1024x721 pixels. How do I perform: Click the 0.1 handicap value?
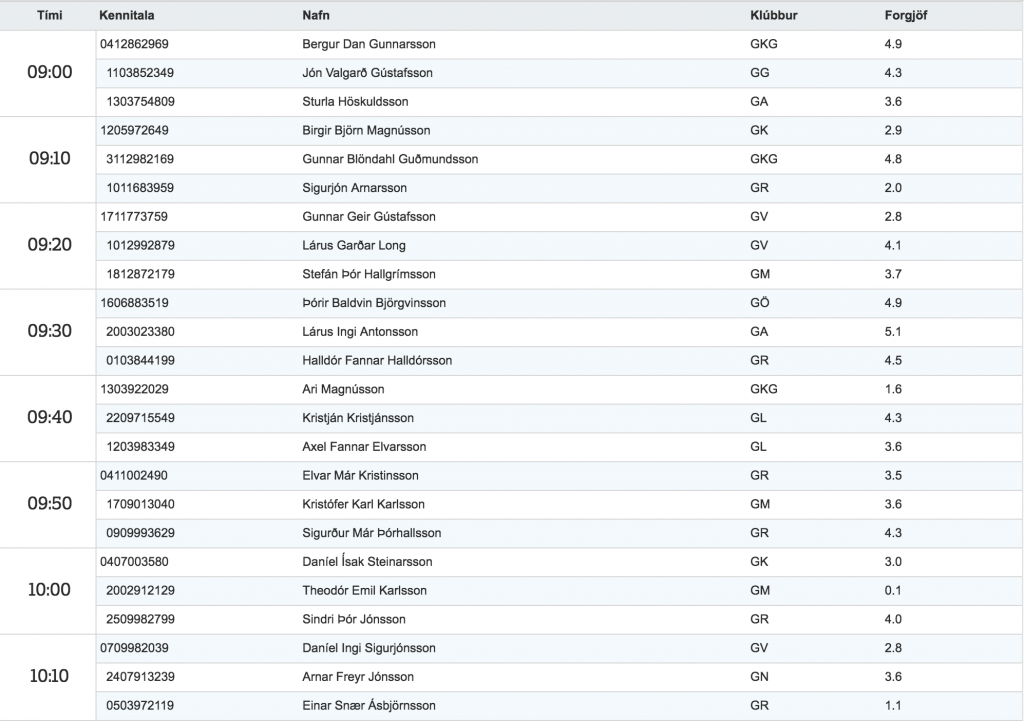click(x=893, y=590)
